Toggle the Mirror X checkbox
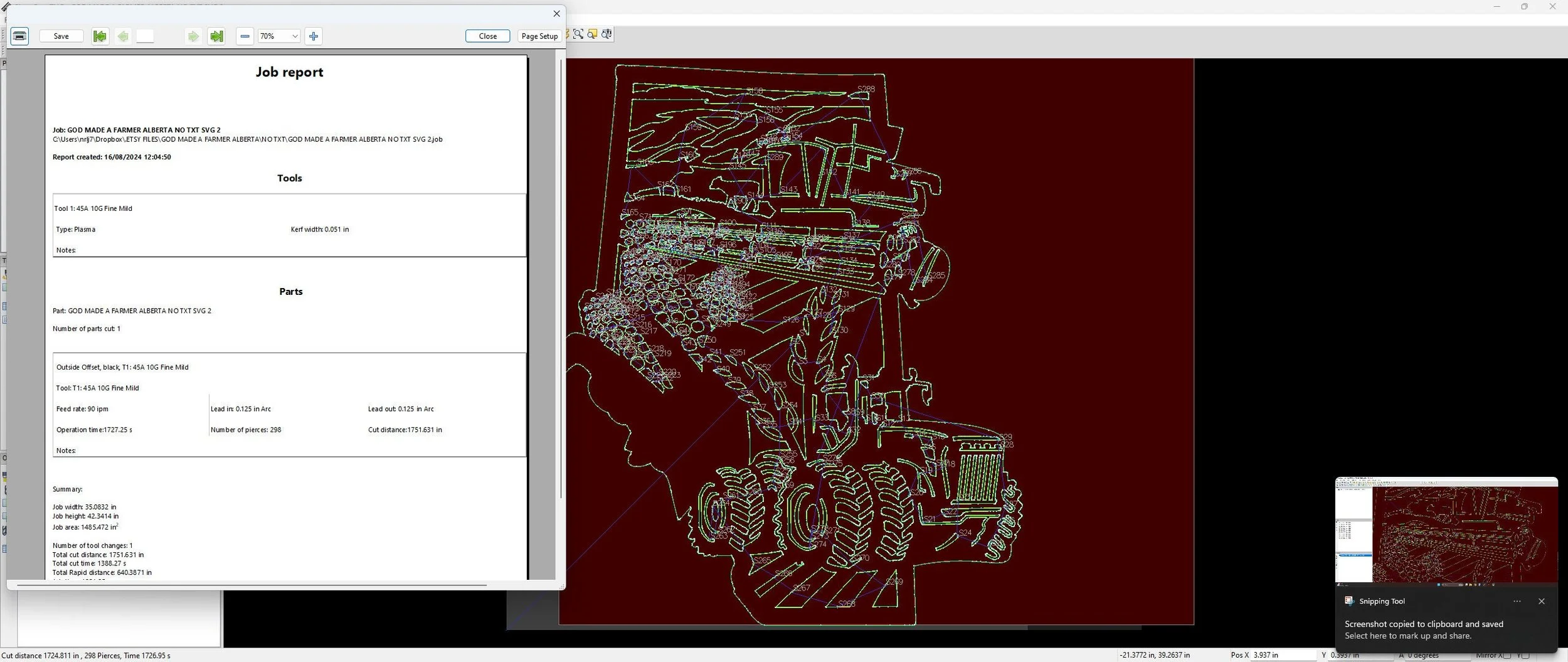 1507,655
